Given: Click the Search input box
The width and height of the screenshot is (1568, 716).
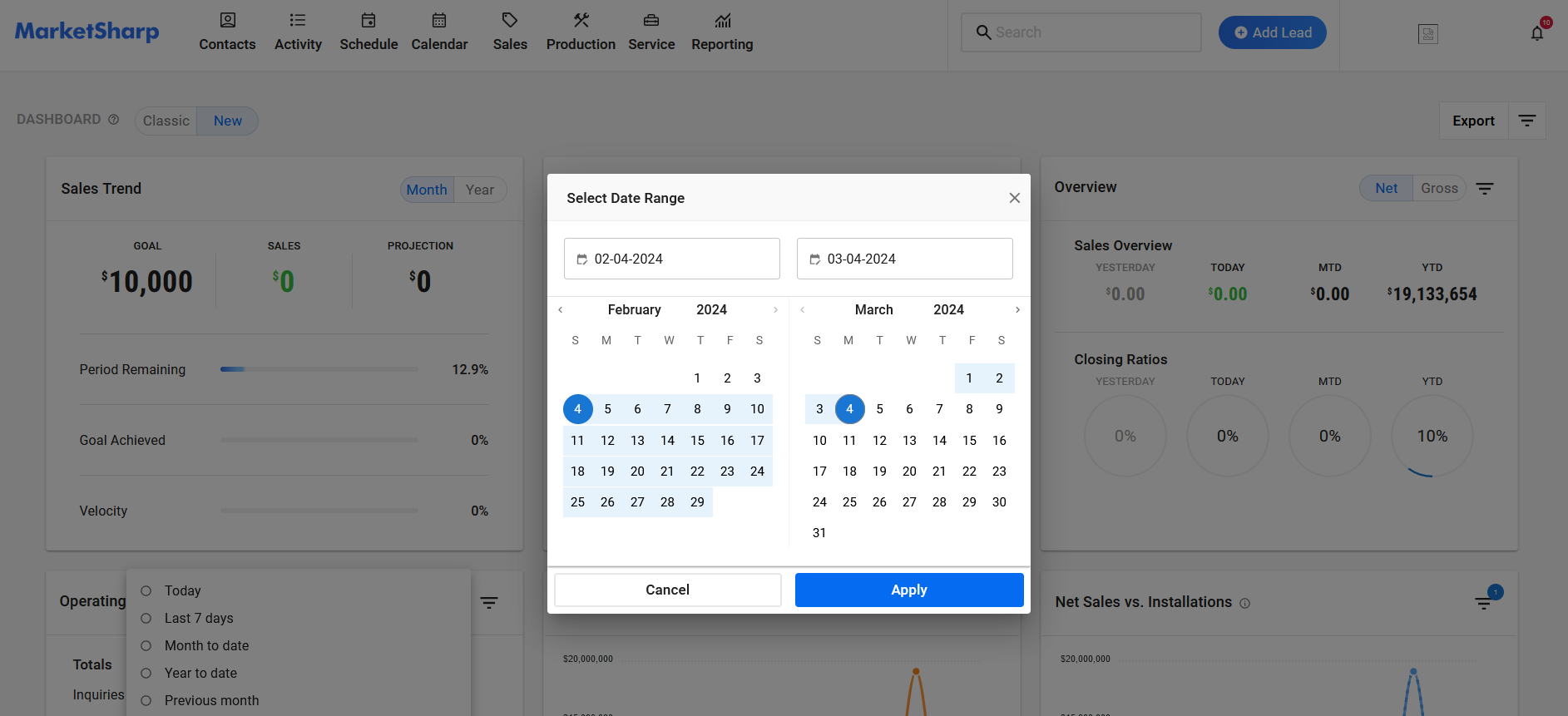Looking at the screenshot, I should click(x=1081, y=32).
